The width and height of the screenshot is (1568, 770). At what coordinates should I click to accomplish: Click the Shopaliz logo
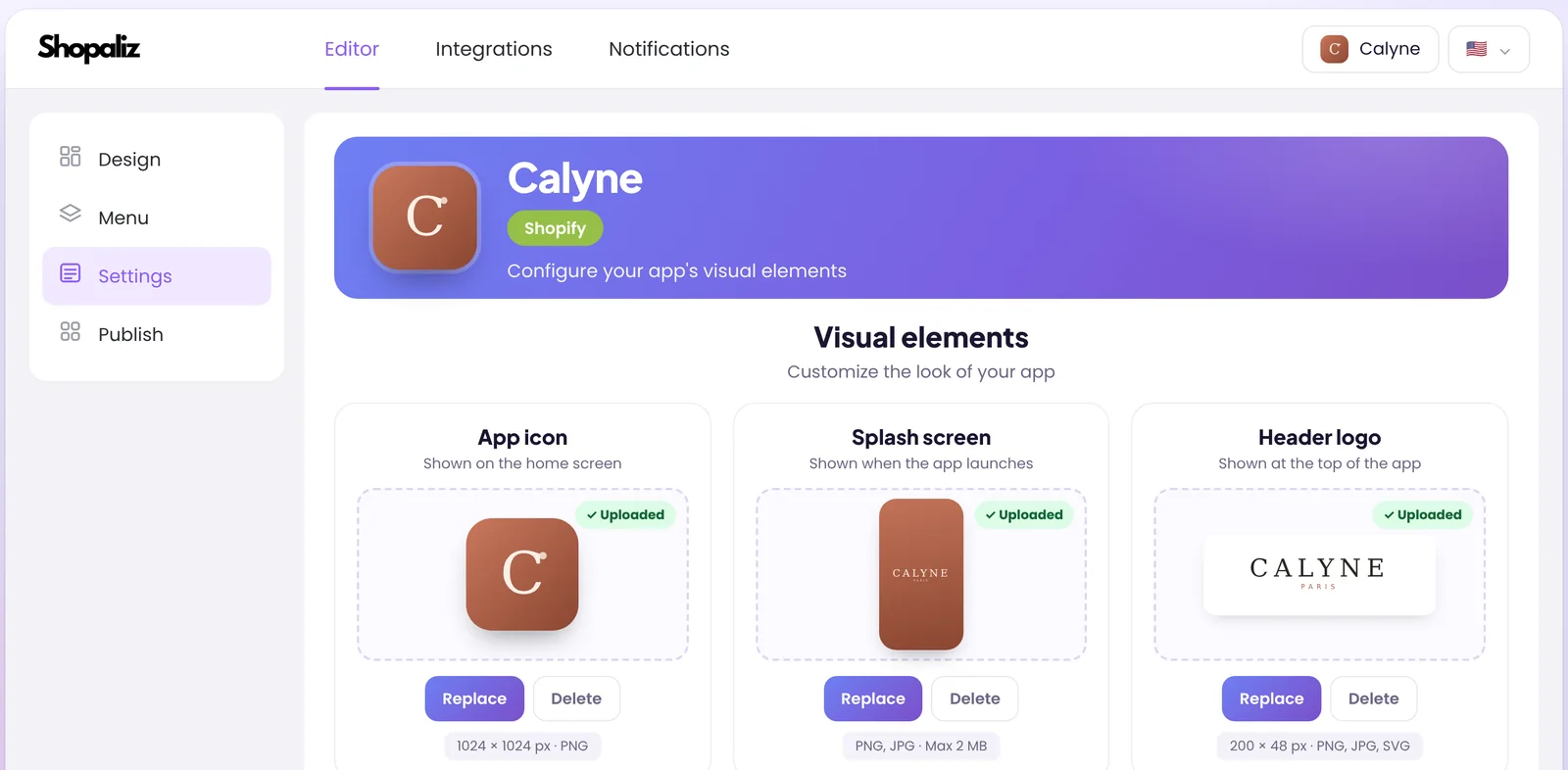pyautogui.click(x=88, y=47)
